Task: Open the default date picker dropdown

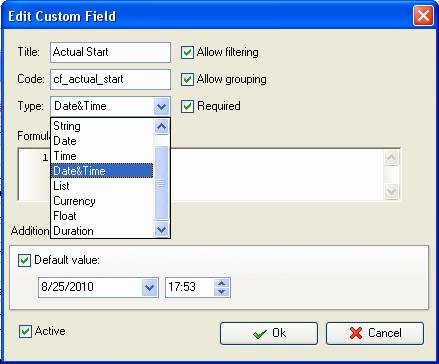Action: pyautogui.click(x=149, y=287)
